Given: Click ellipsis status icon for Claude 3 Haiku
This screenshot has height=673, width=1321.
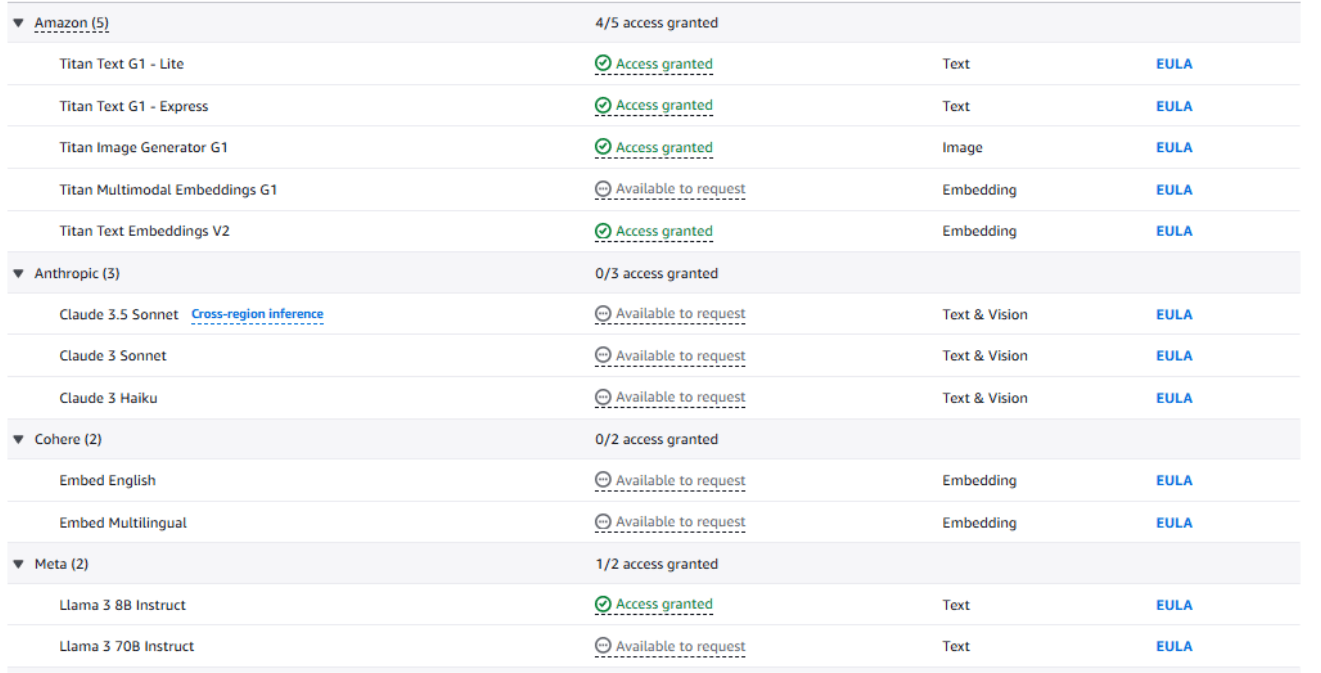Looking at the screenshot, I should (603, 398).
